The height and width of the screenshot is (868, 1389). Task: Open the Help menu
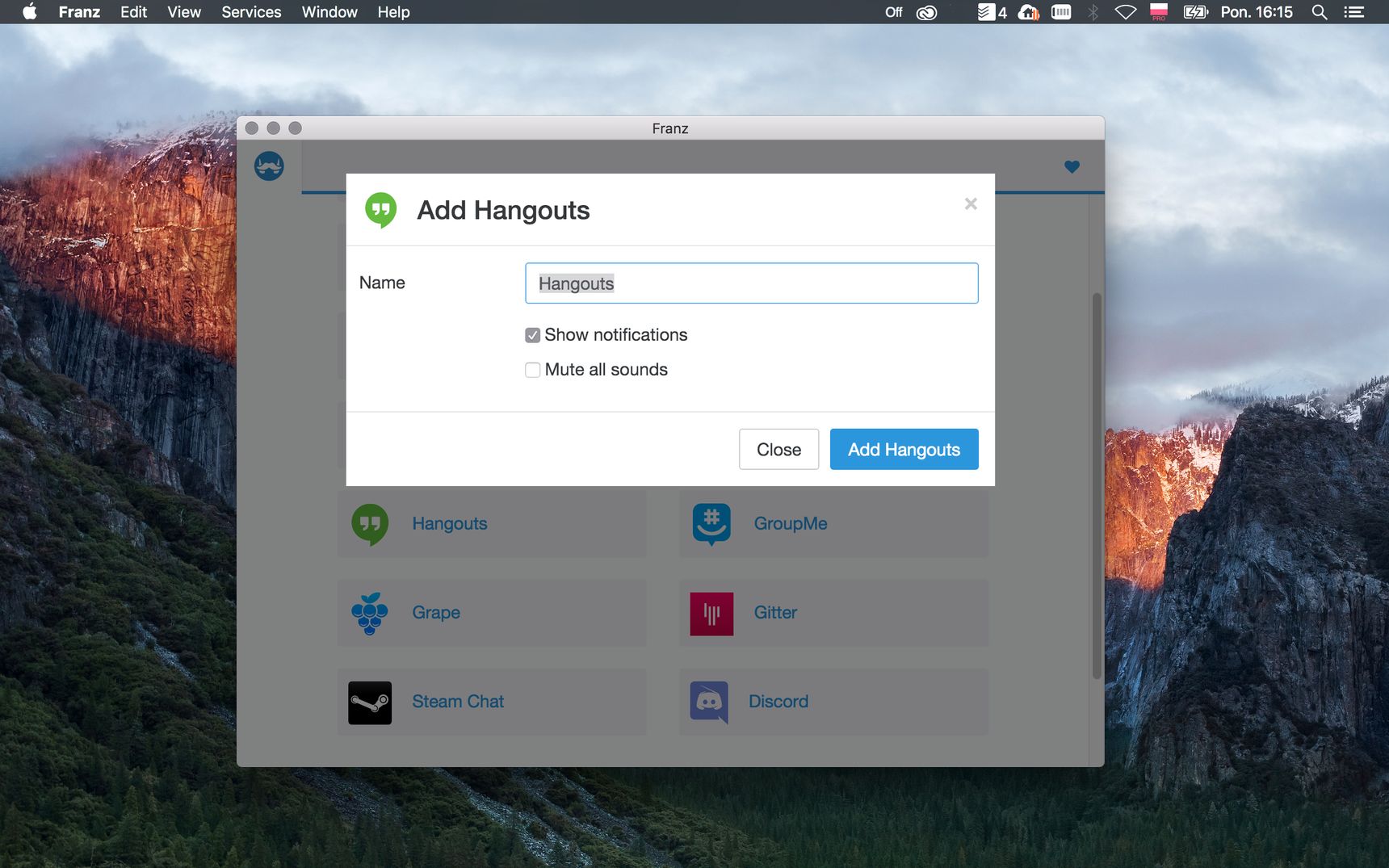[x=393, y=12]
